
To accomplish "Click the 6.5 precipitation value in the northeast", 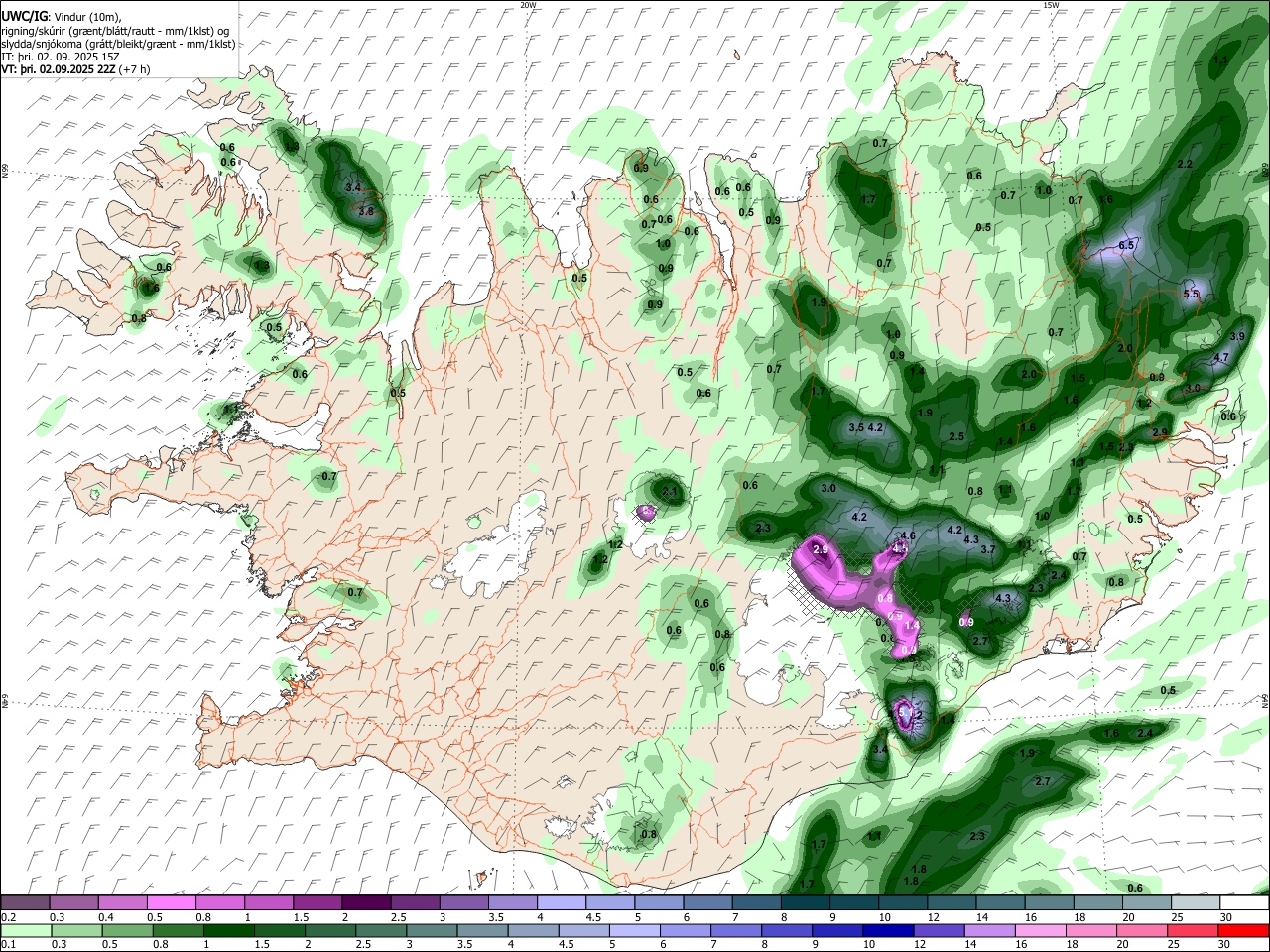I will pyautogui.click(x=1126, y=245).
